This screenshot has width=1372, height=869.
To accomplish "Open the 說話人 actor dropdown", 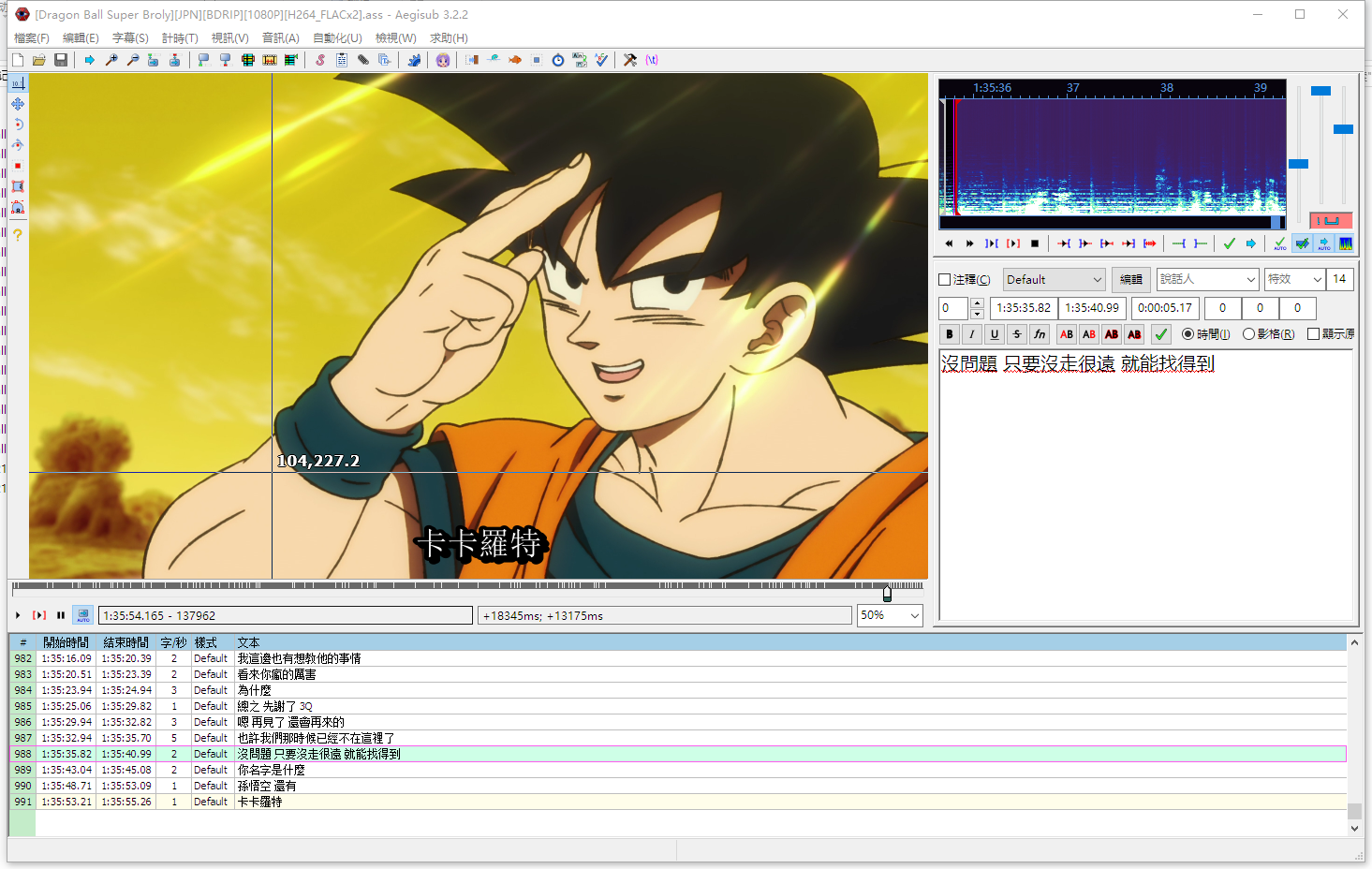I will click(1207, 279).
